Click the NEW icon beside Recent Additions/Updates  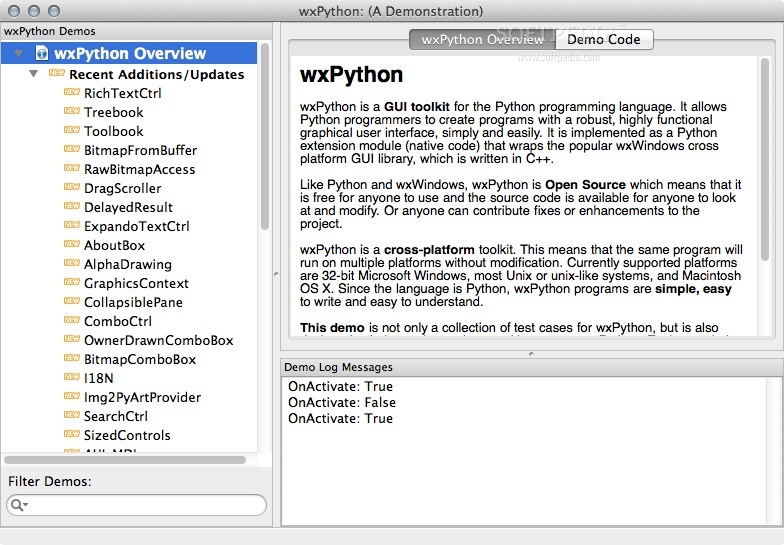(56, 73)
